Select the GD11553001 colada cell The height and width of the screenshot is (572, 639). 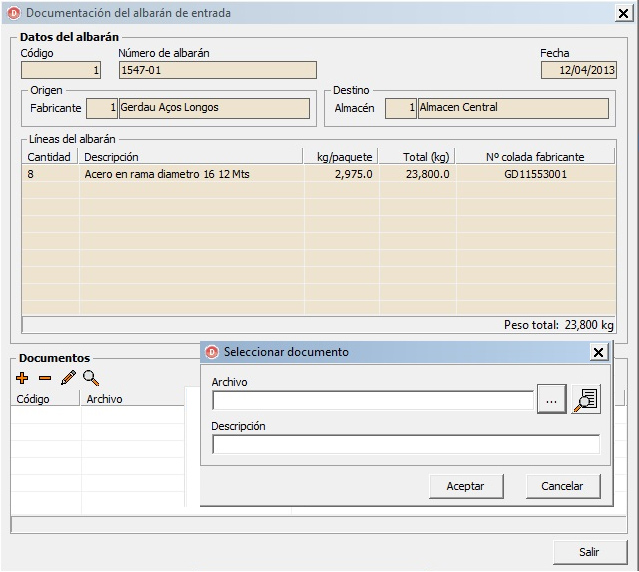click(x=535, y=174)
